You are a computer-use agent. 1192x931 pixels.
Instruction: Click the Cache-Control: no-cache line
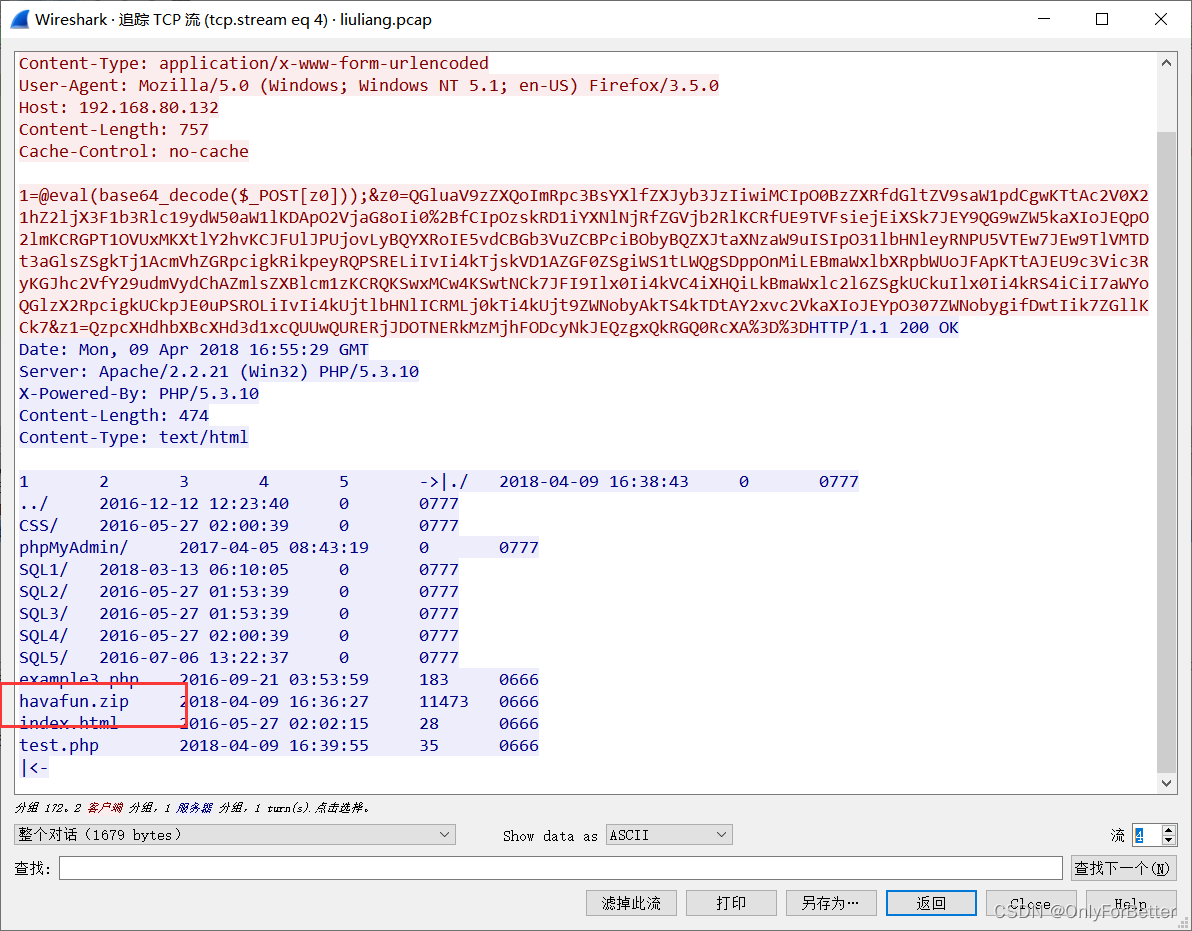134,151
